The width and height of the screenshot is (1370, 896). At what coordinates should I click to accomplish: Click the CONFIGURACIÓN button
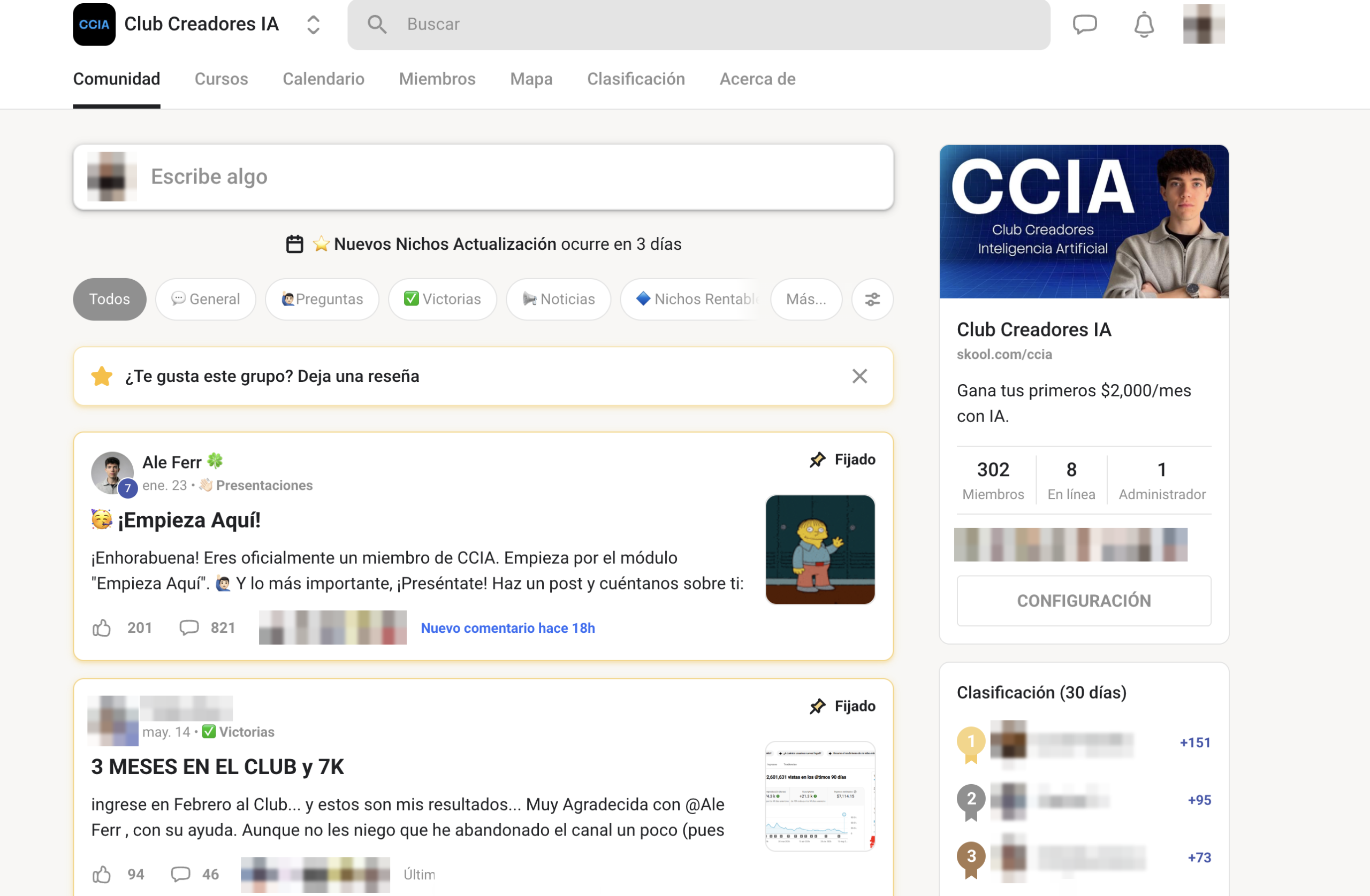pos(1084,601)
